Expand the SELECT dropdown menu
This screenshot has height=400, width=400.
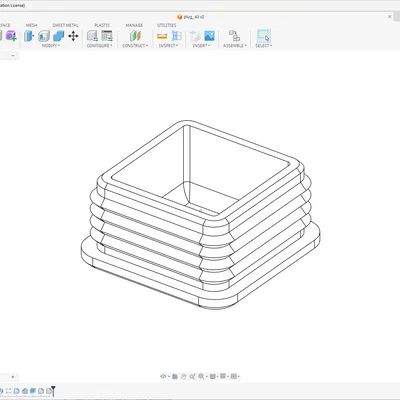[264, 46]
